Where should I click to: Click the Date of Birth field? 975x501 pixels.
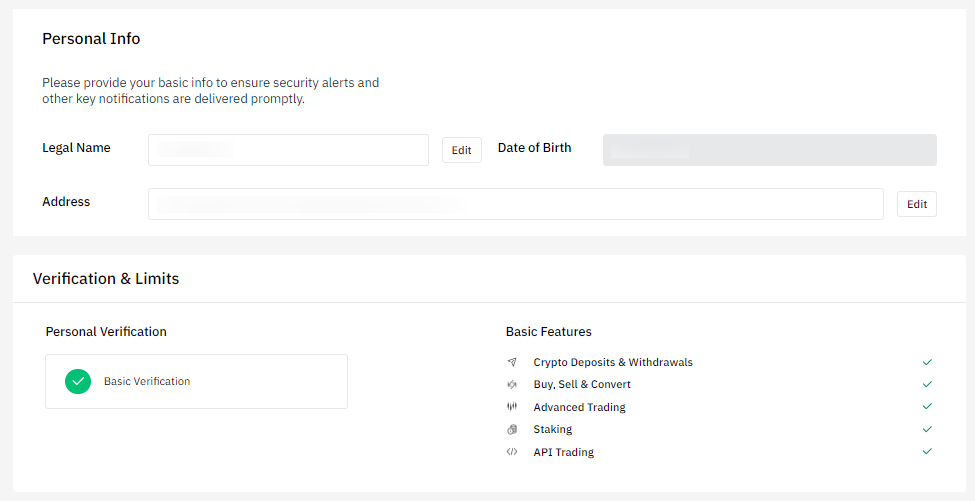pyautogui.click(x=769, y=150)
